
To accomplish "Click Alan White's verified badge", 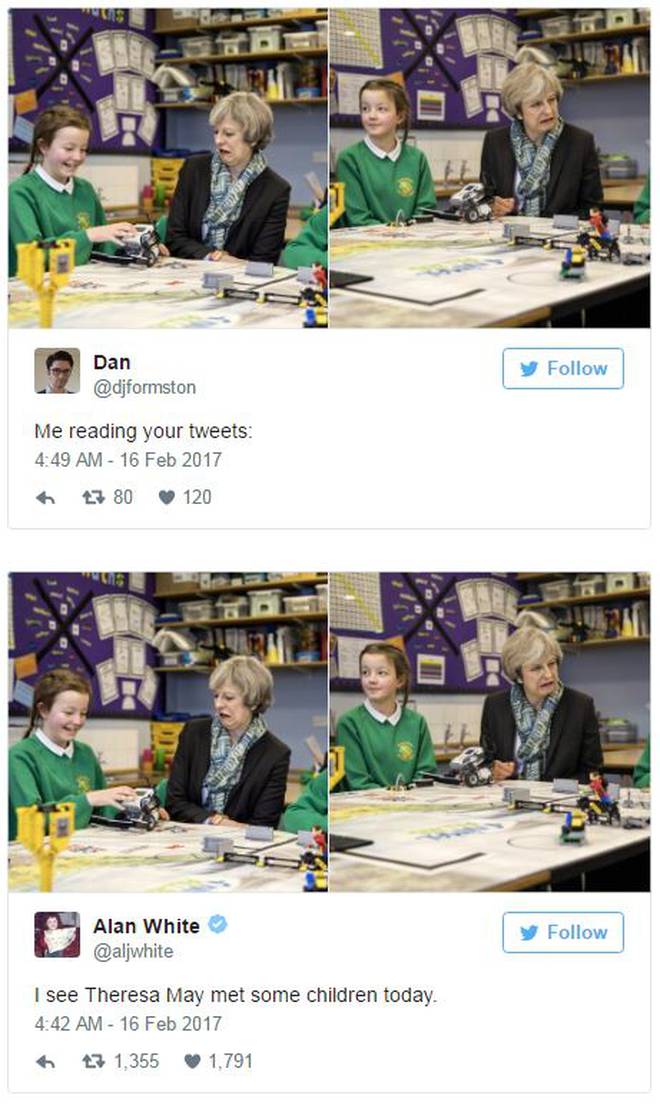I will point(218,924).
